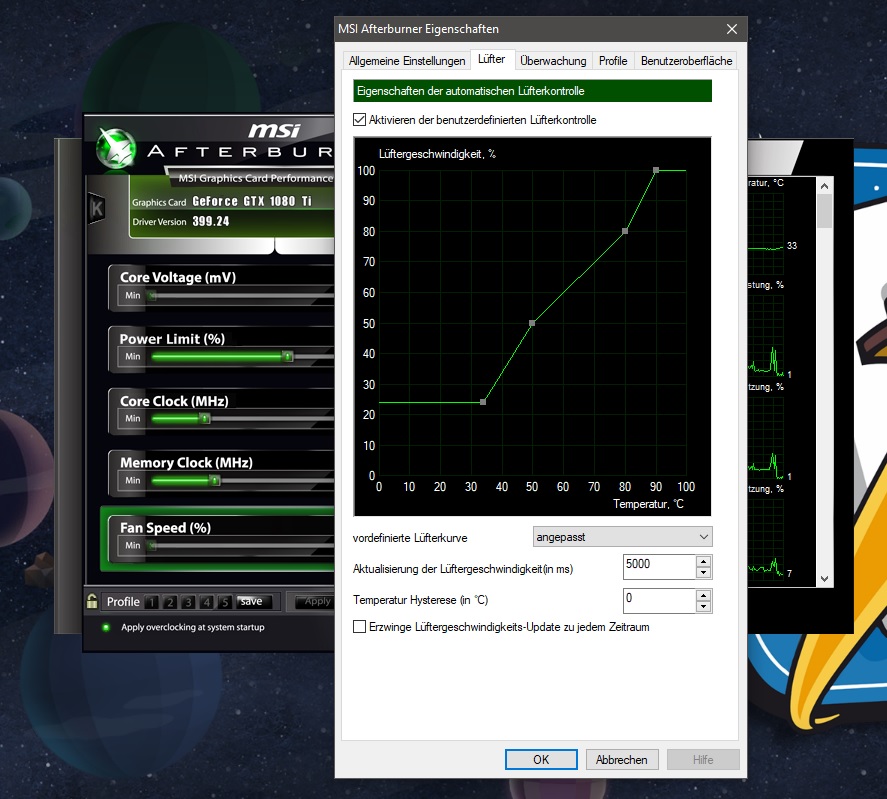Click the K Kombustor side button

click(x=97, y=208)
